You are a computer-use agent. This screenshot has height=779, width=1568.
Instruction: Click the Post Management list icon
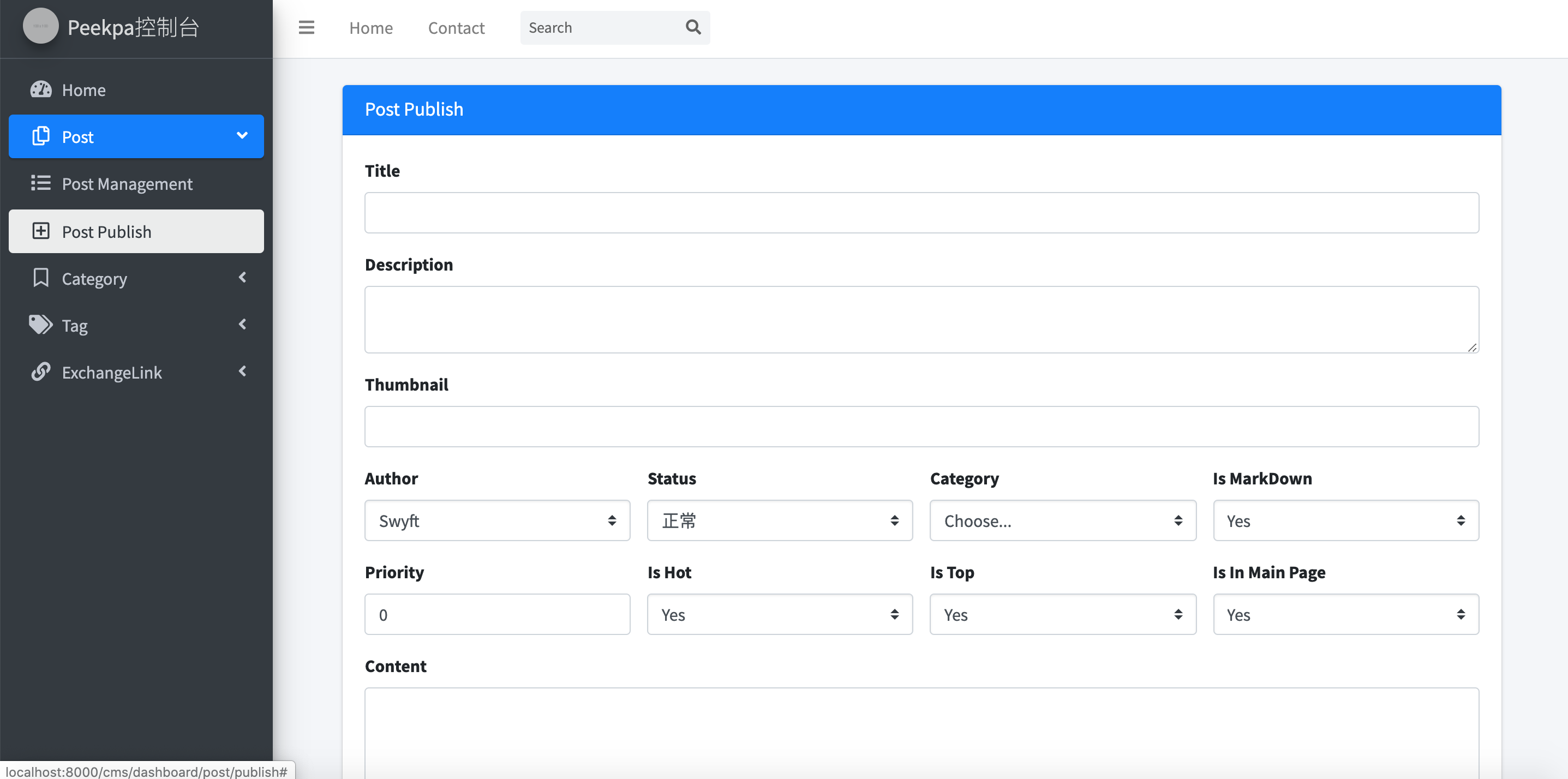click(x=41, y=183)
